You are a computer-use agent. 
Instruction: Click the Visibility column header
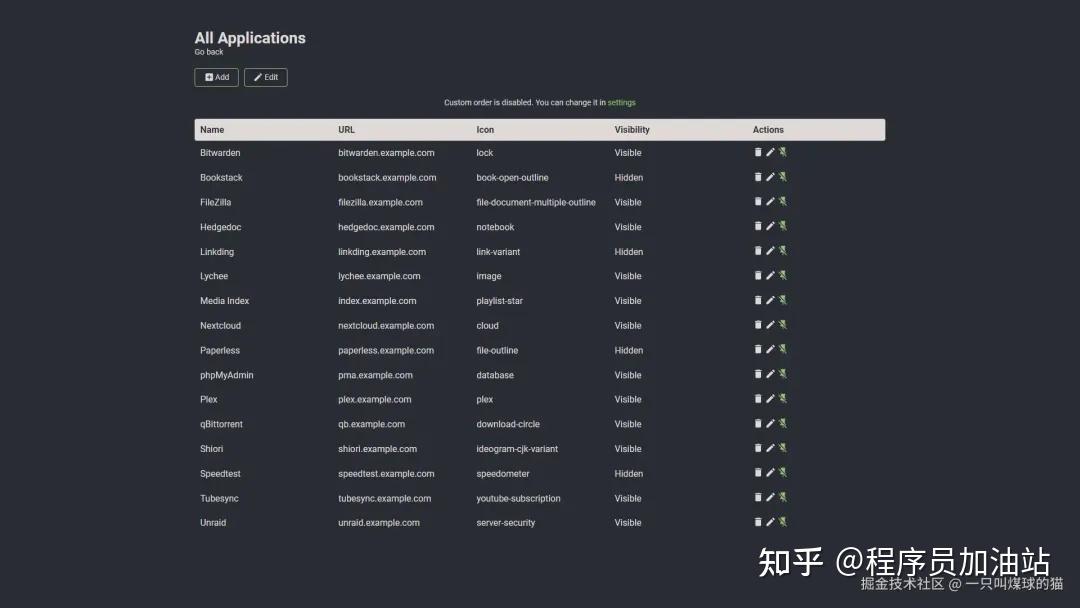point(632,130)
